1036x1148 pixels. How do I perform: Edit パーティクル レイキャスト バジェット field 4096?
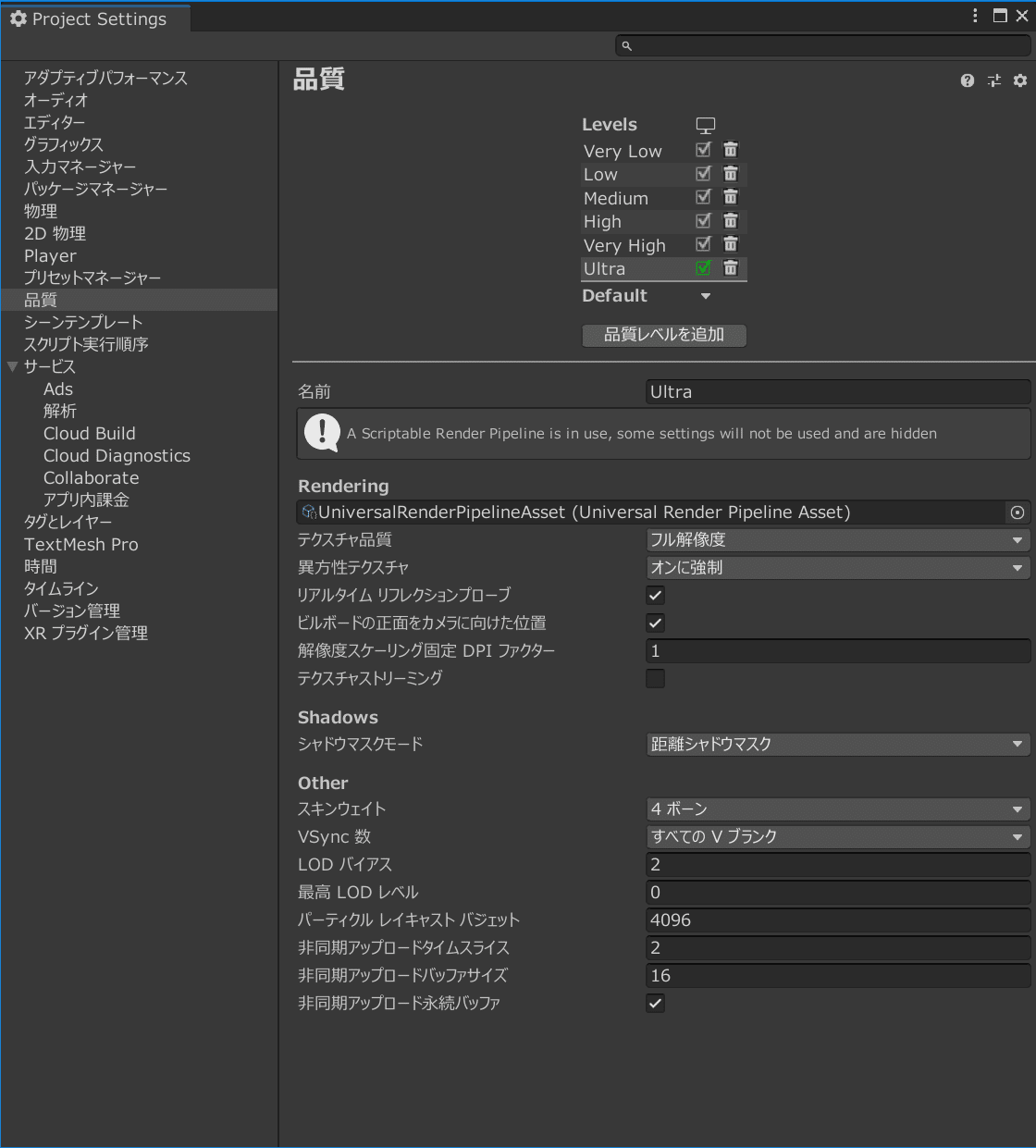click(838, 920)
